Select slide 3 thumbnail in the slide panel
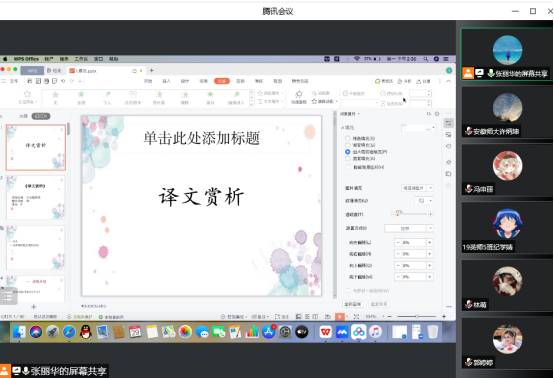Screen dimensions: 554x378 36,248
